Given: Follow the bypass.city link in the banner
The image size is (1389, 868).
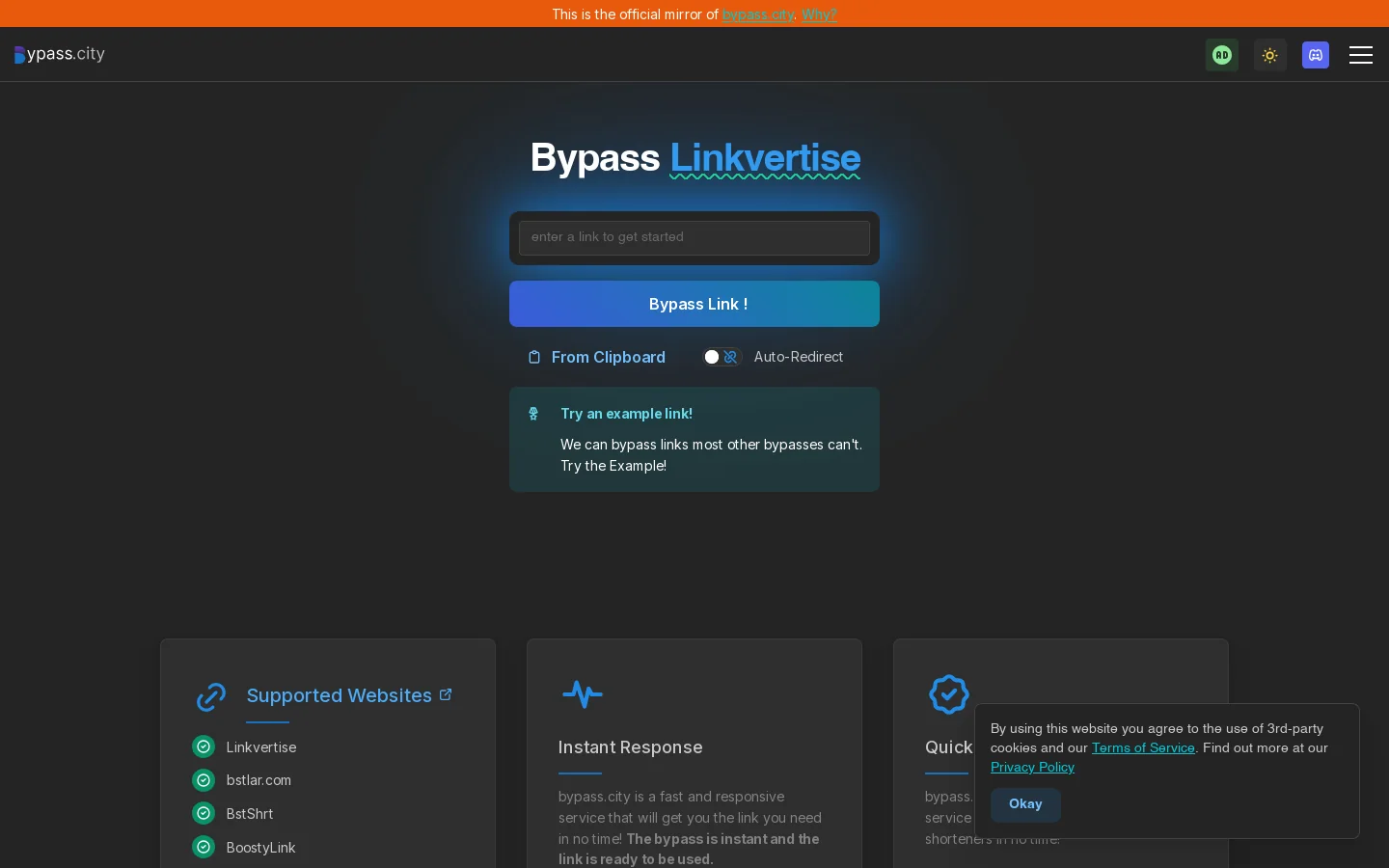Looking at the screenshot, I should [x=758, y=14].
